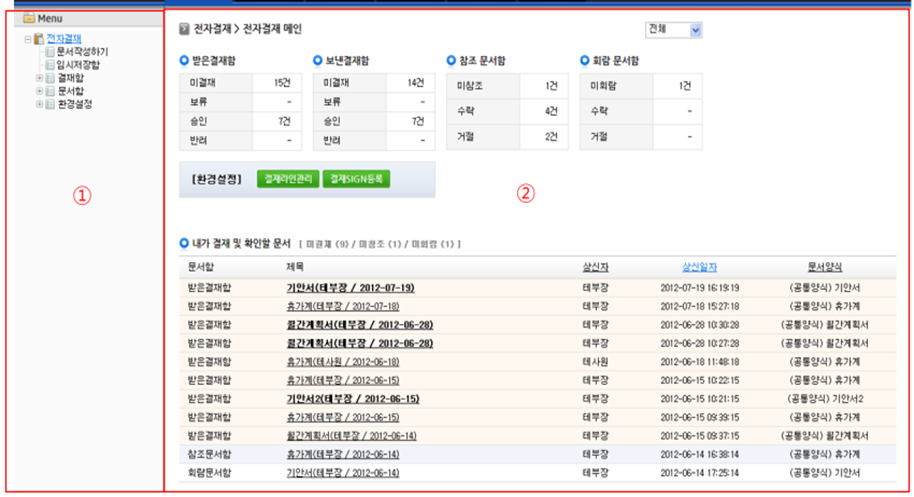Viewport: 914px width, 497px height.
Task: Open 휴가계 document submitted at 2012-06-15 10:22:15
Action: tap(343, 380)
